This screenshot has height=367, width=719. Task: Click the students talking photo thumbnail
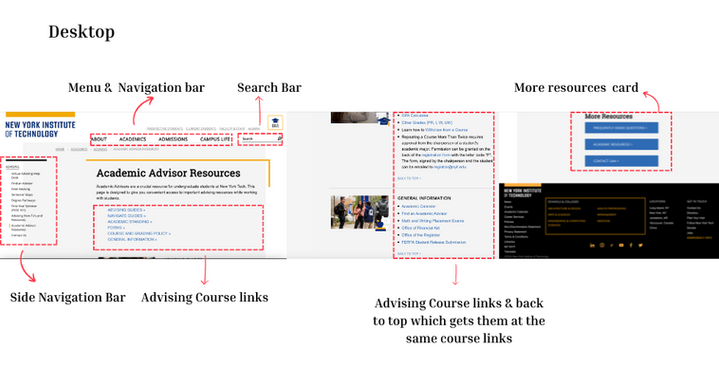pyautogui.click(x=360, y=212)
